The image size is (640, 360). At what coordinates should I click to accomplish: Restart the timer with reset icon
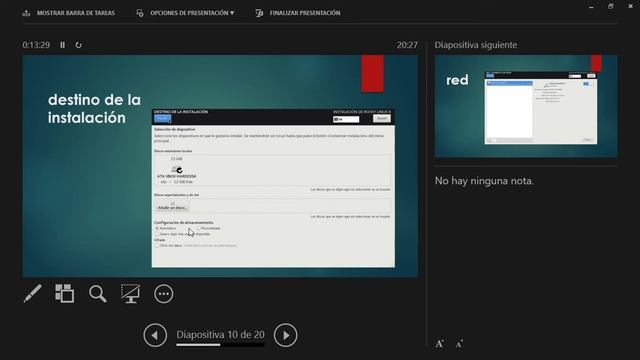coord(78,45)
